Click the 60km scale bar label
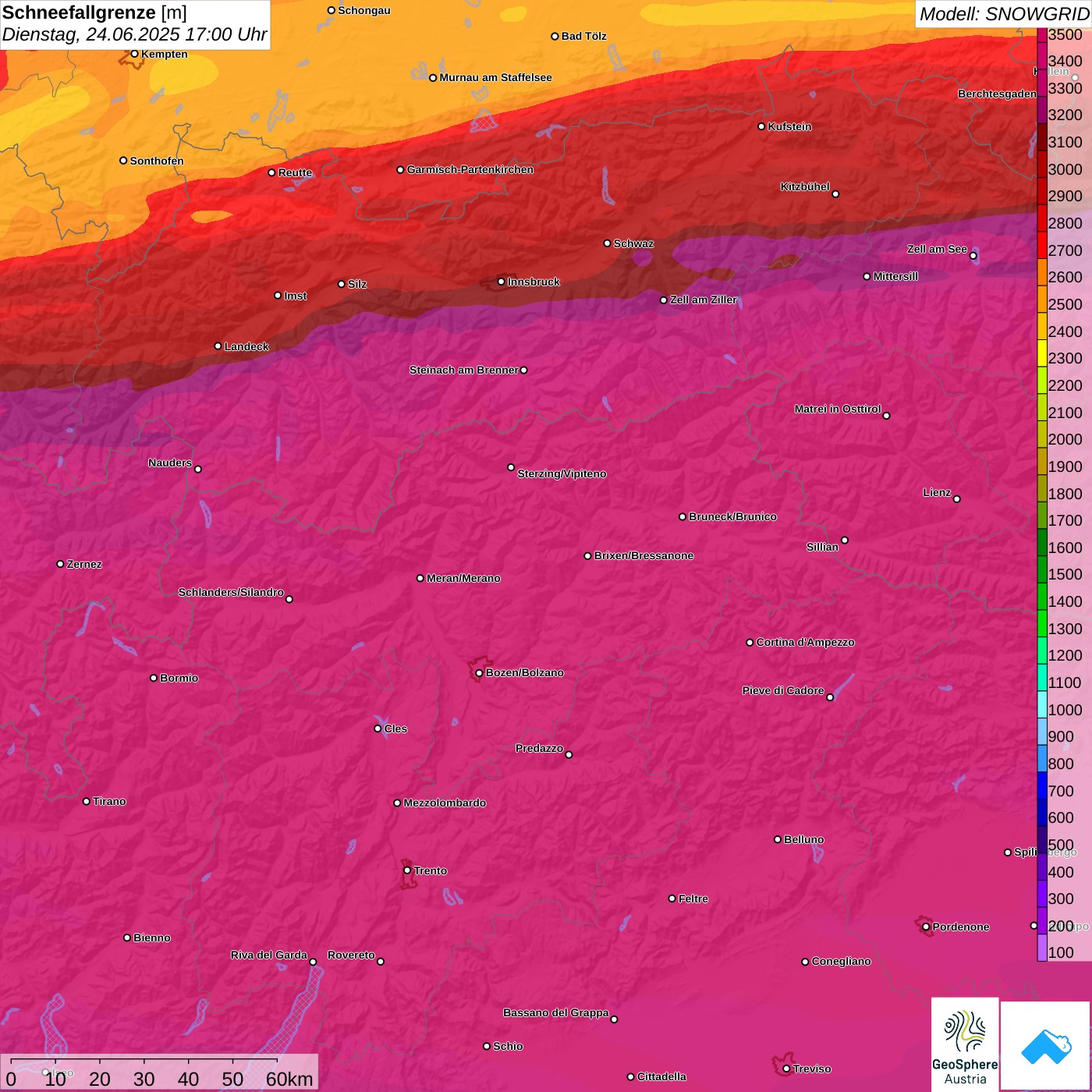 289,1079
